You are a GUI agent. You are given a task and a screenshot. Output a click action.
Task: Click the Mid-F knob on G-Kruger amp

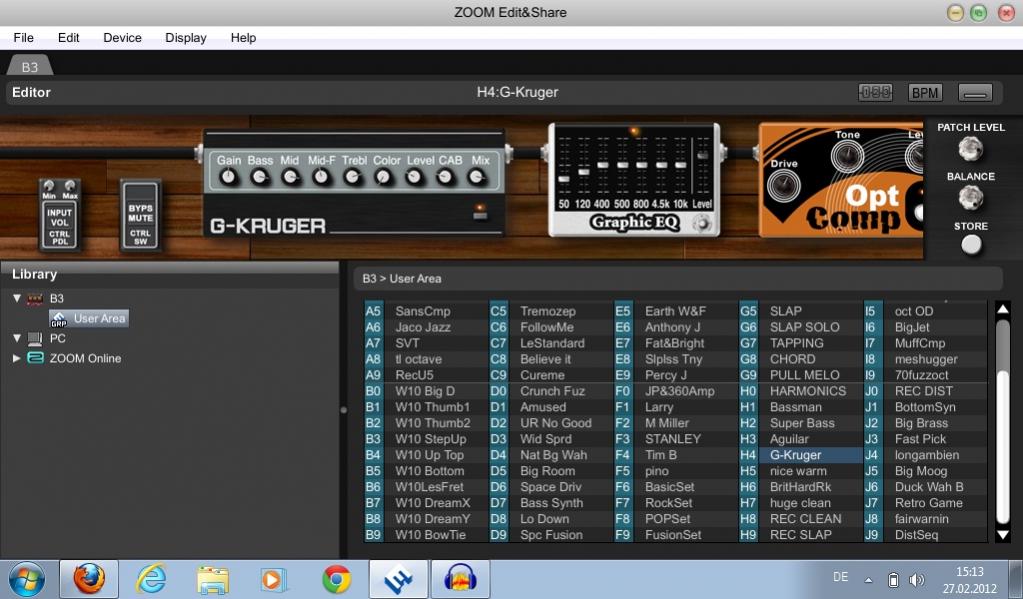pyautogui.click(x=321, y=176)
